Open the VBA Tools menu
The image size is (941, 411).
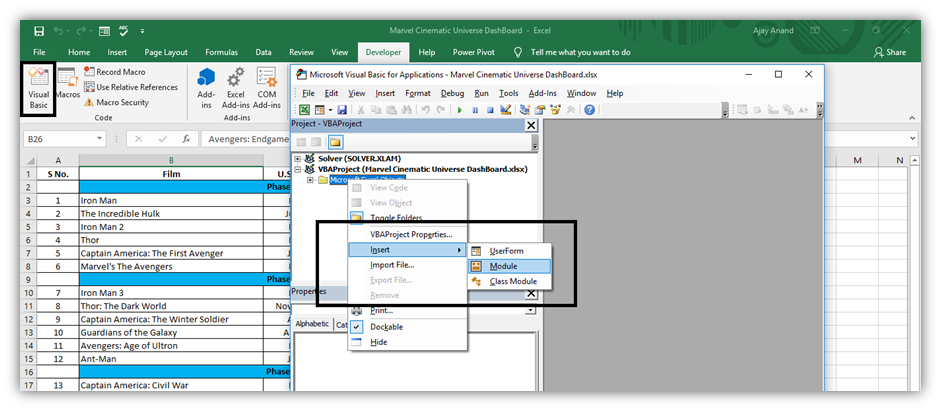point(508,93)
